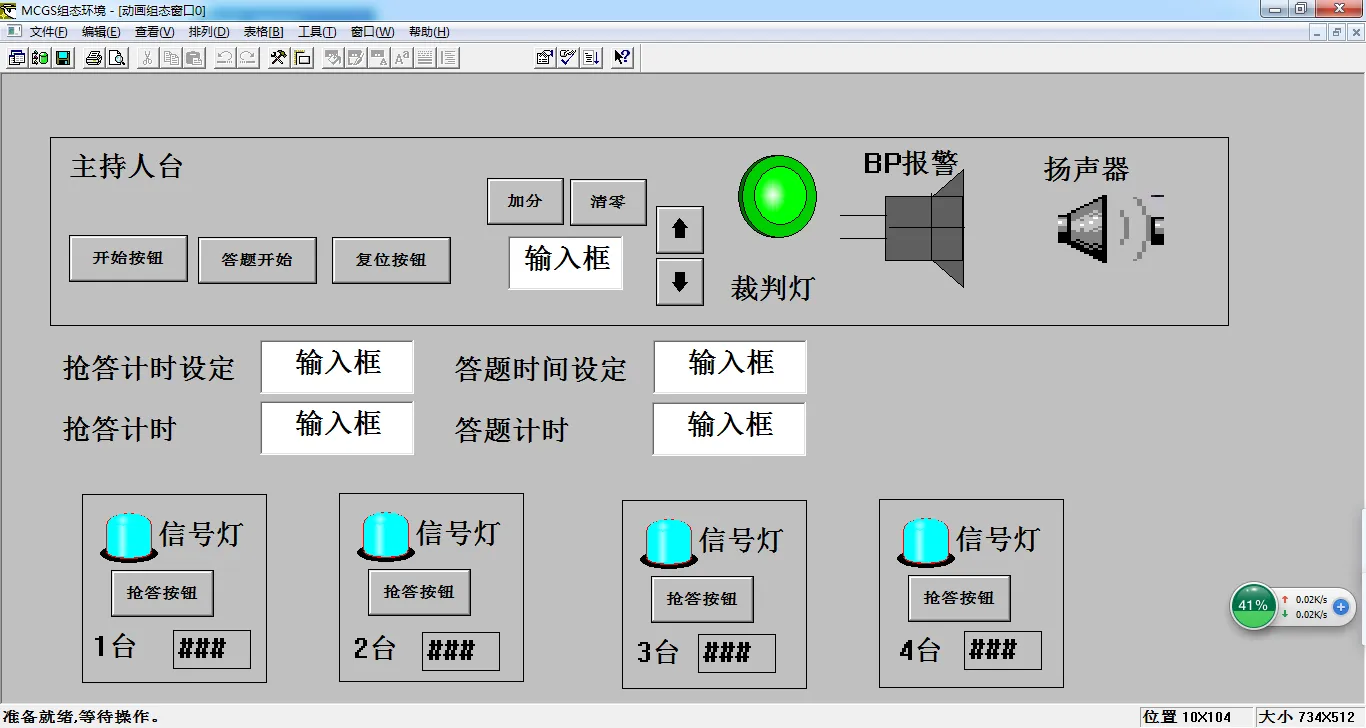The height and width of the screenshot is (728, 1366).
Task: Open print preview from the toolbar
Action: pos(117,57)
